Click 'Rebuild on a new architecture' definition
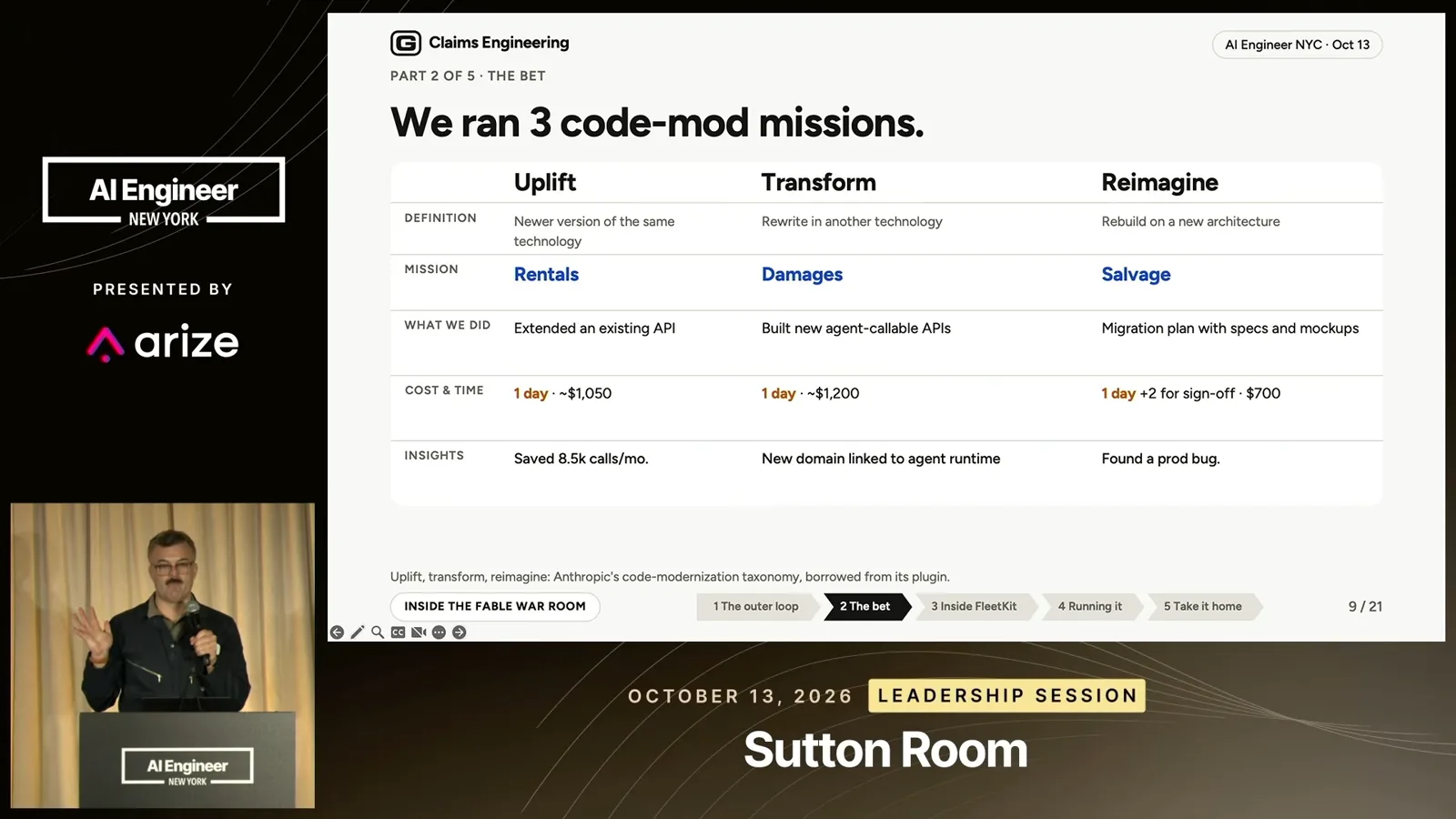Viewport: 1456px width, 819px height. (1190, 221)
